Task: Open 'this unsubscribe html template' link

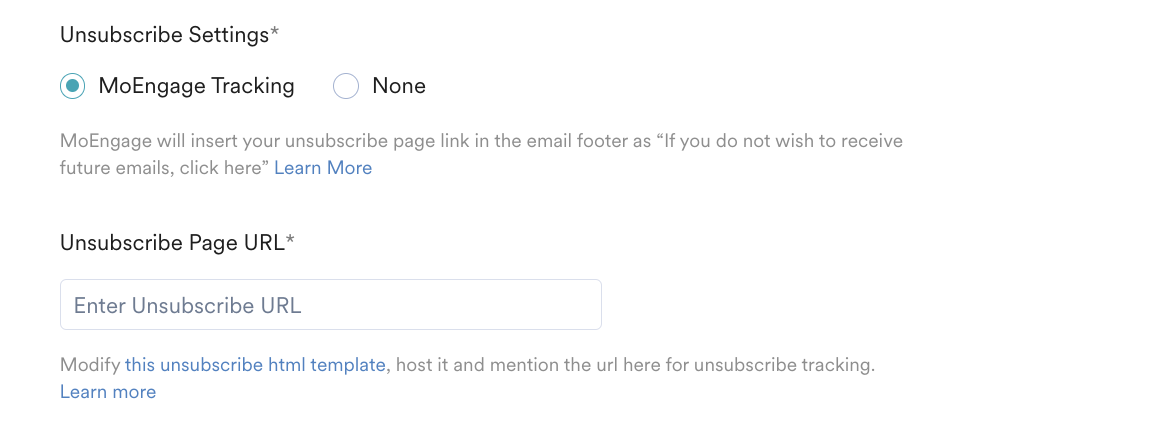Action: tap(255, 365)
